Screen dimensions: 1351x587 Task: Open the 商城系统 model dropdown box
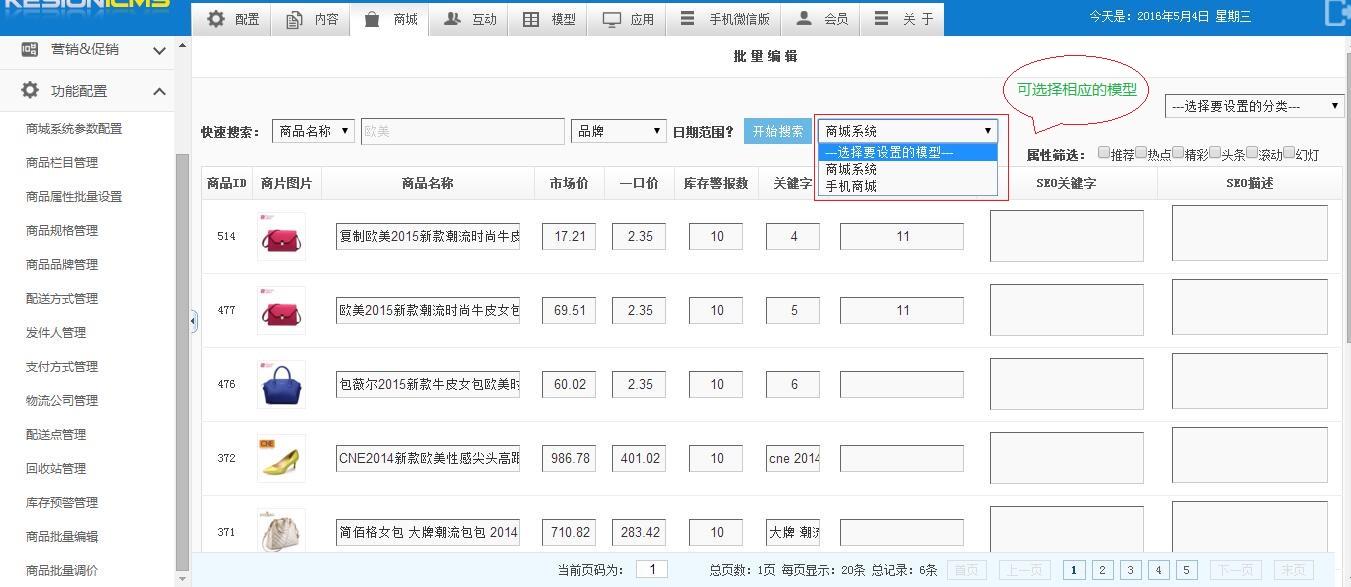tap(908, 131)
